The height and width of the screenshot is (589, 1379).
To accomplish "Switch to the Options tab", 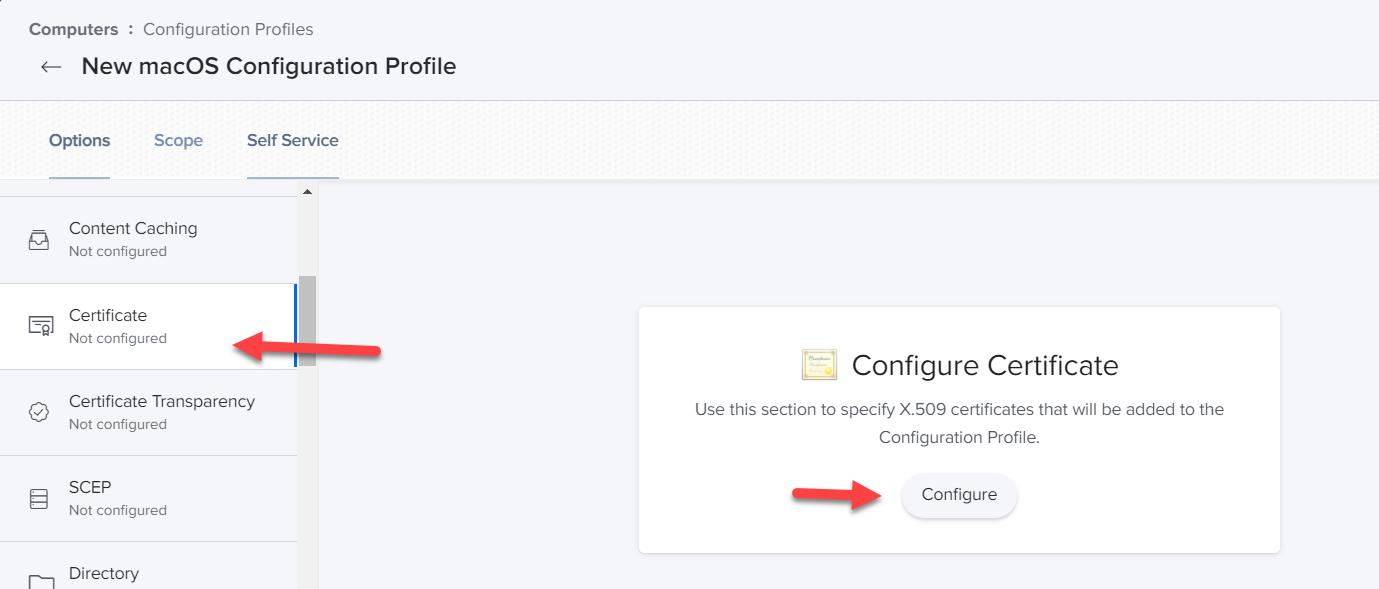I will tap(80, 141).
